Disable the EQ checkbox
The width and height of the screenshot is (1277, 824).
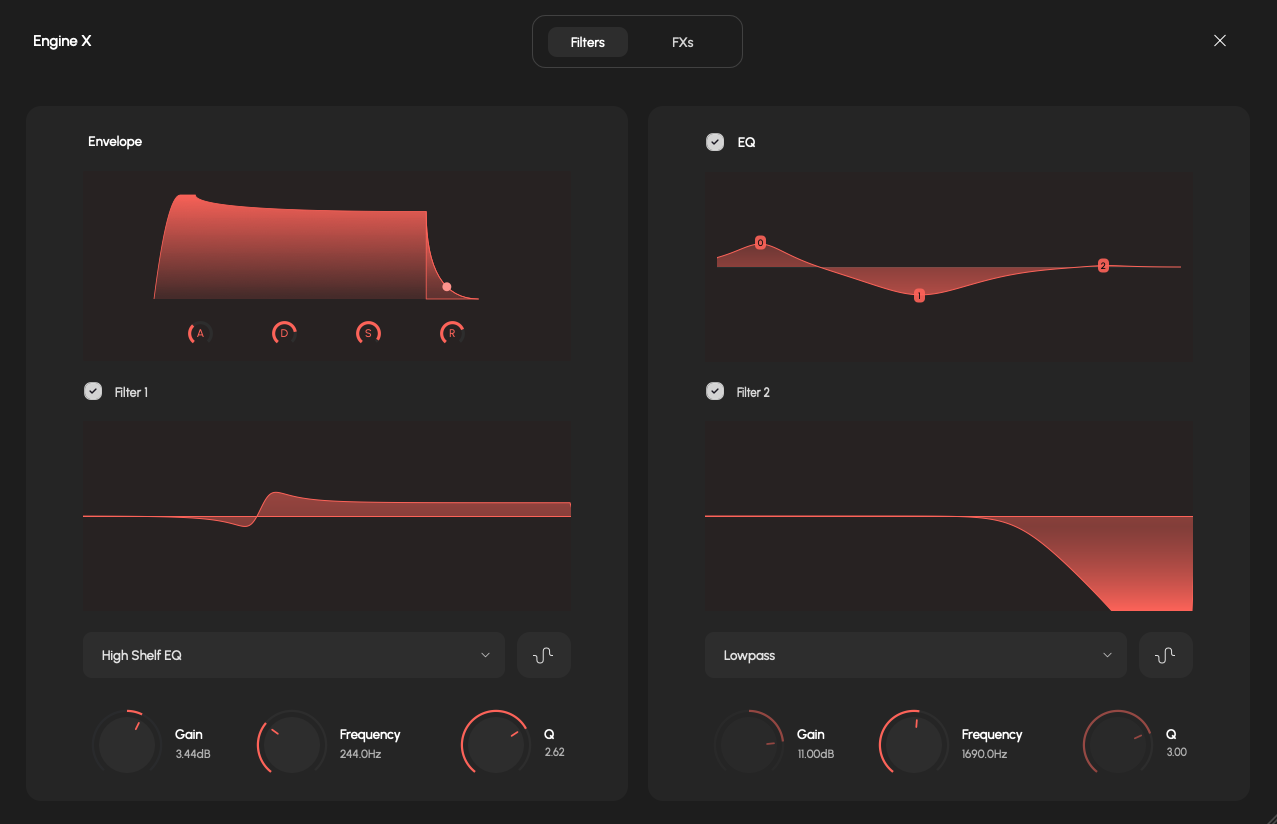tap(715, 142)
